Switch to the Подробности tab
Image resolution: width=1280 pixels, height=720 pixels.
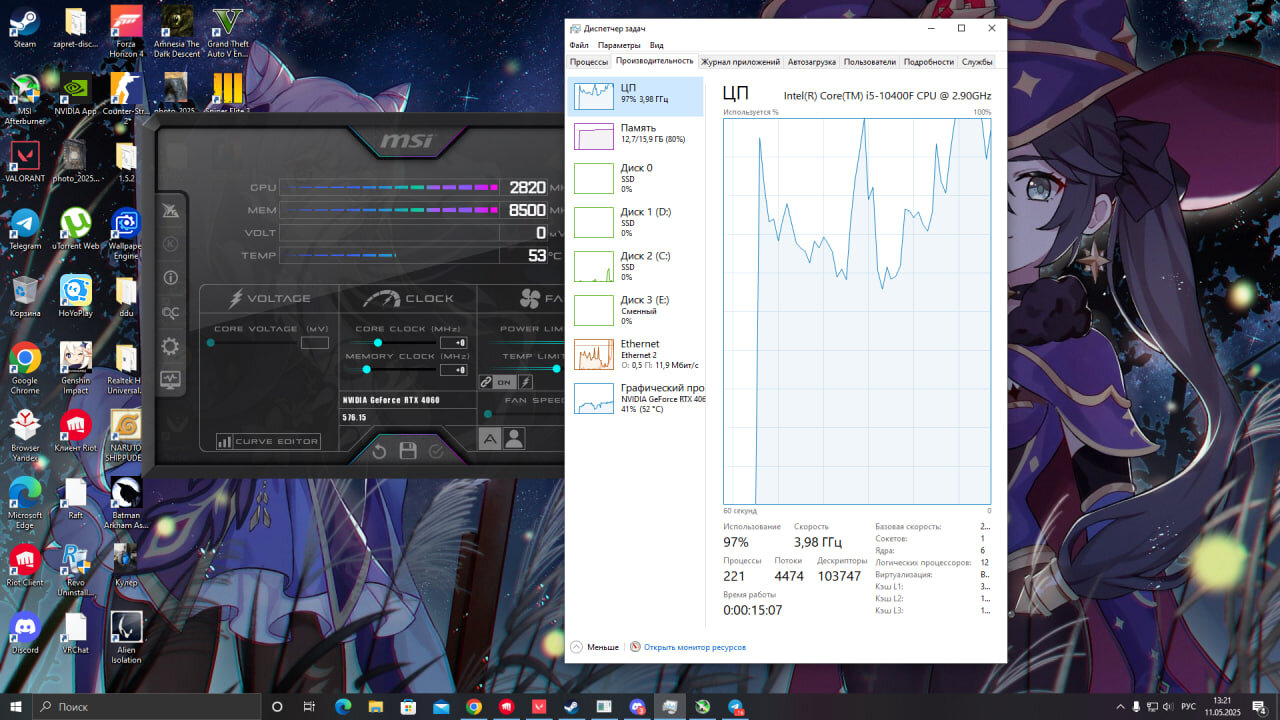[929, 62]
